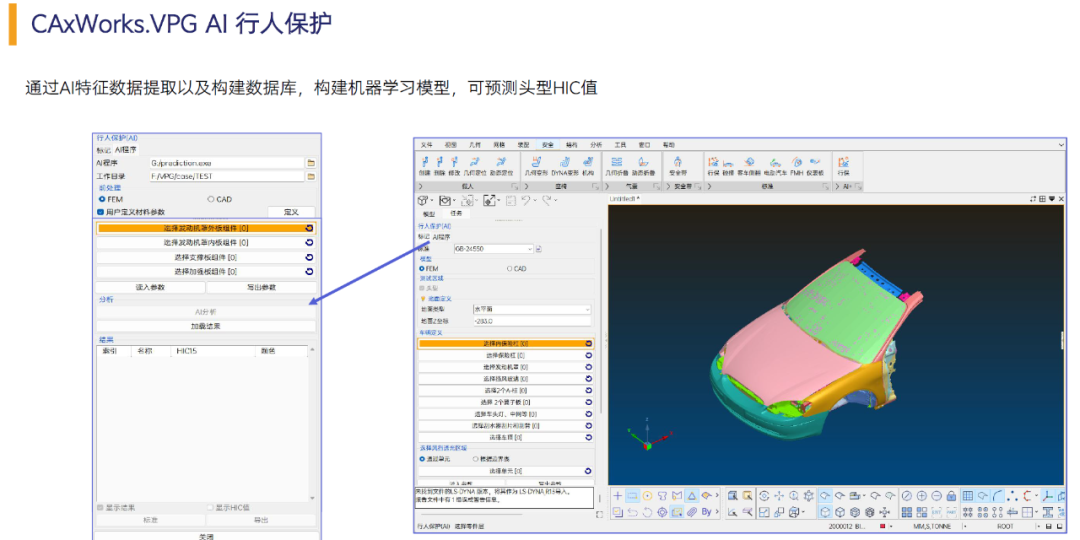Click the 导出 button

(262, 520)
